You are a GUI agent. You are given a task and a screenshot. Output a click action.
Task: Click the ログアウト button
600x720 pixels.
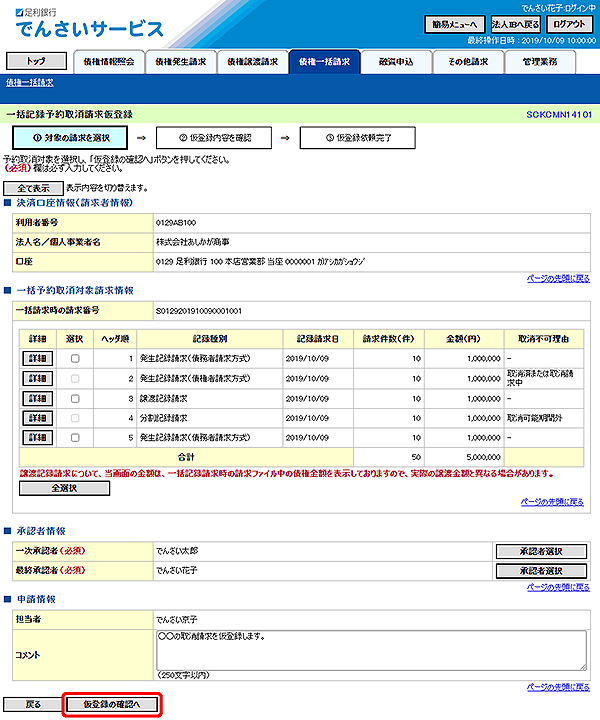[570, 24]
